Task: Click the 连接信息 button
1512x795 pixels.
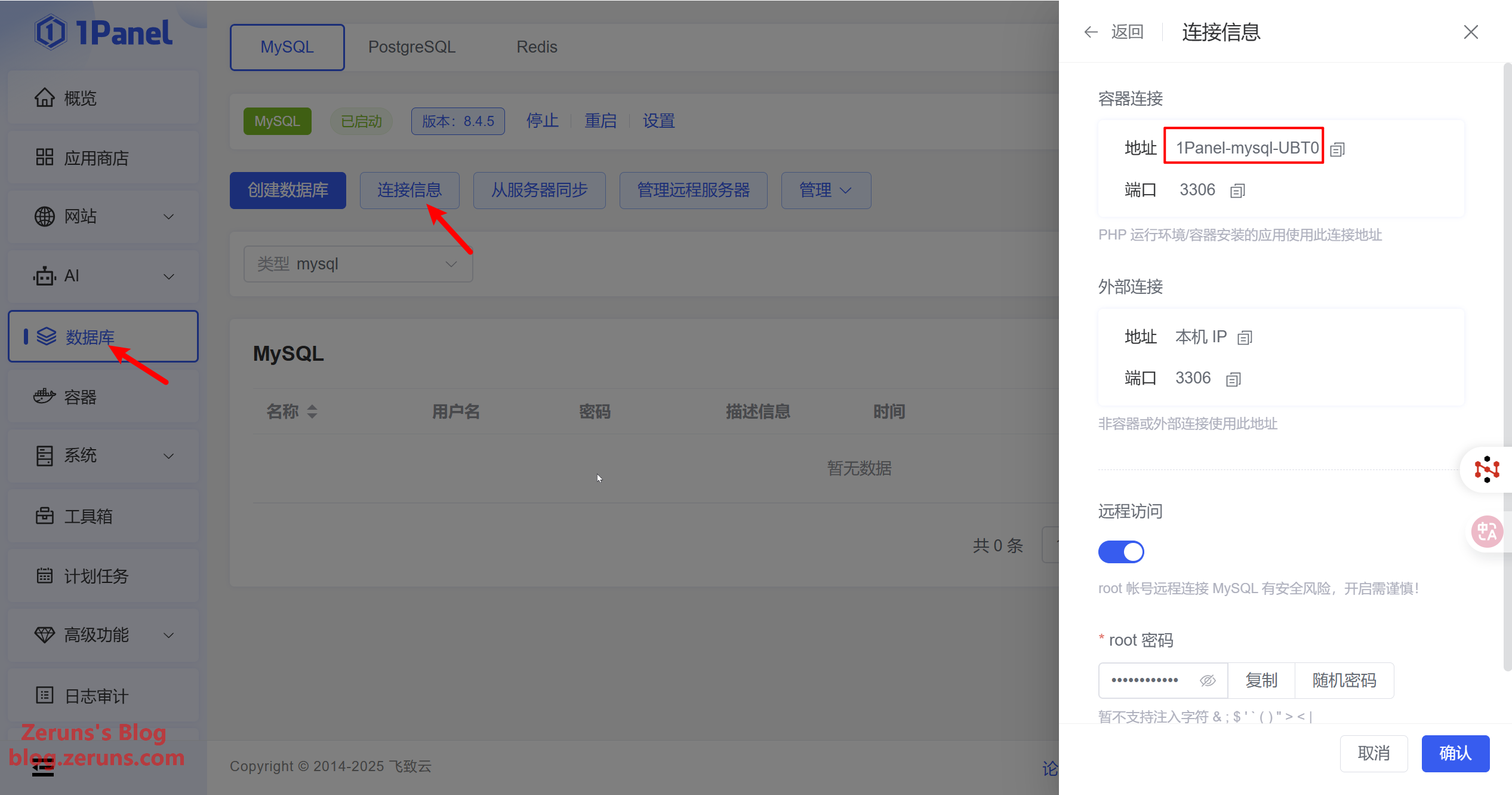Action: [x=409, y=191]
